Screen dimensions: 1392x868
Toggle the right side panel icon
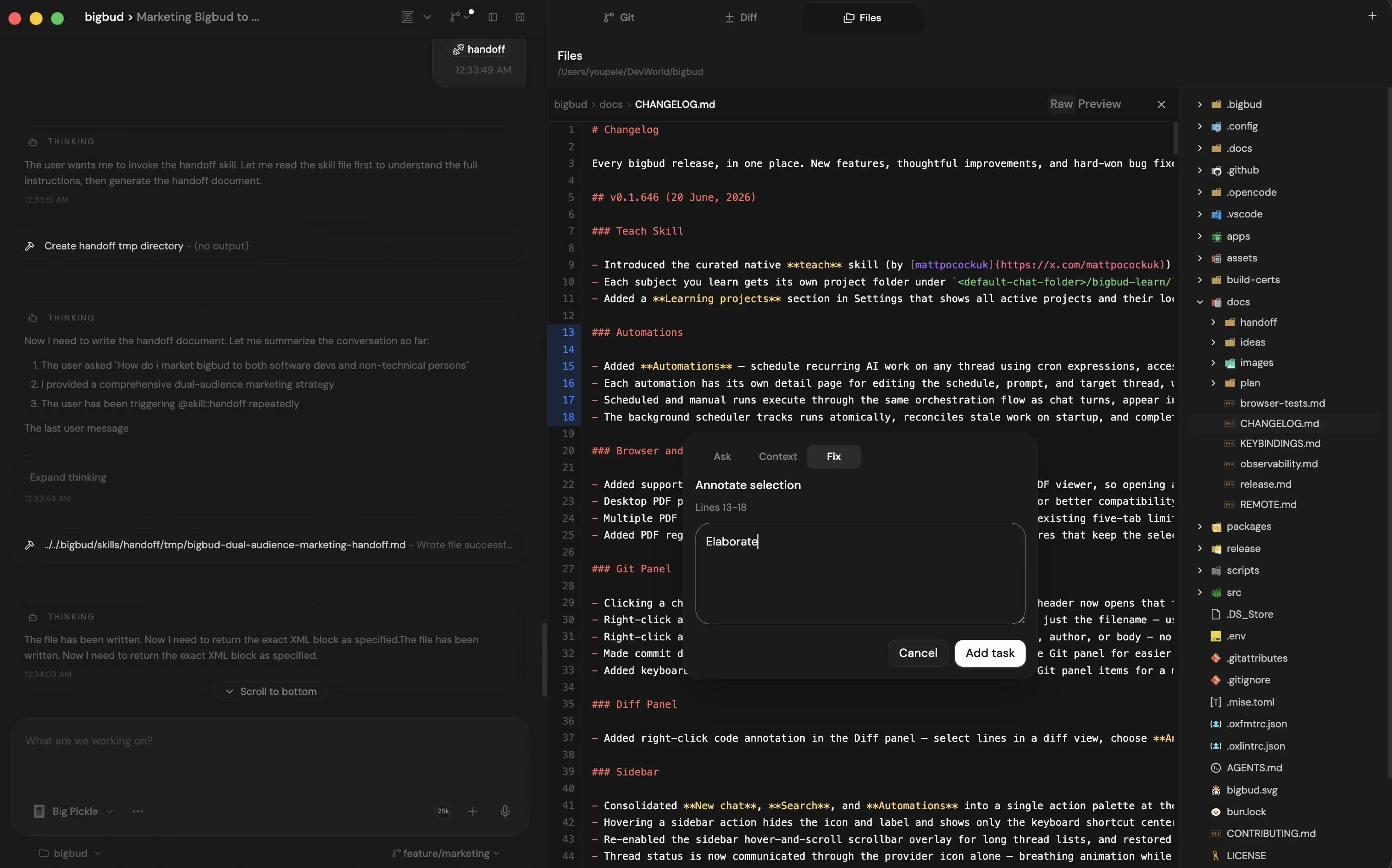point(520,17)
